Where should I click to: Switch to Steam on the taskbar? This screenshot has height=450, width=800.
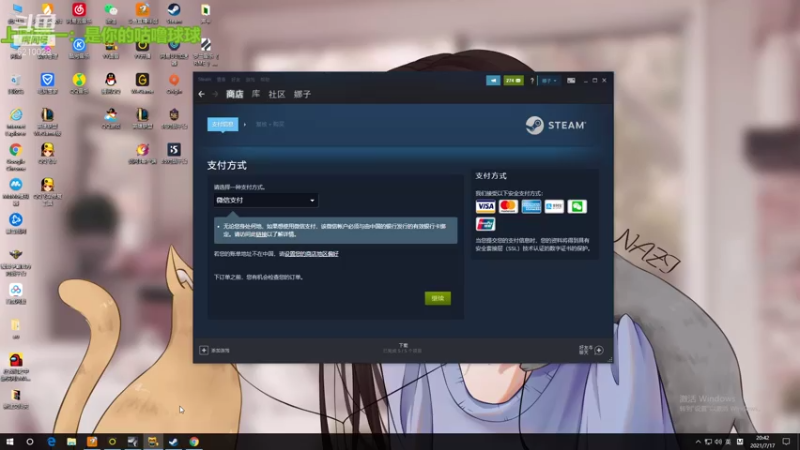click(173, 442)
